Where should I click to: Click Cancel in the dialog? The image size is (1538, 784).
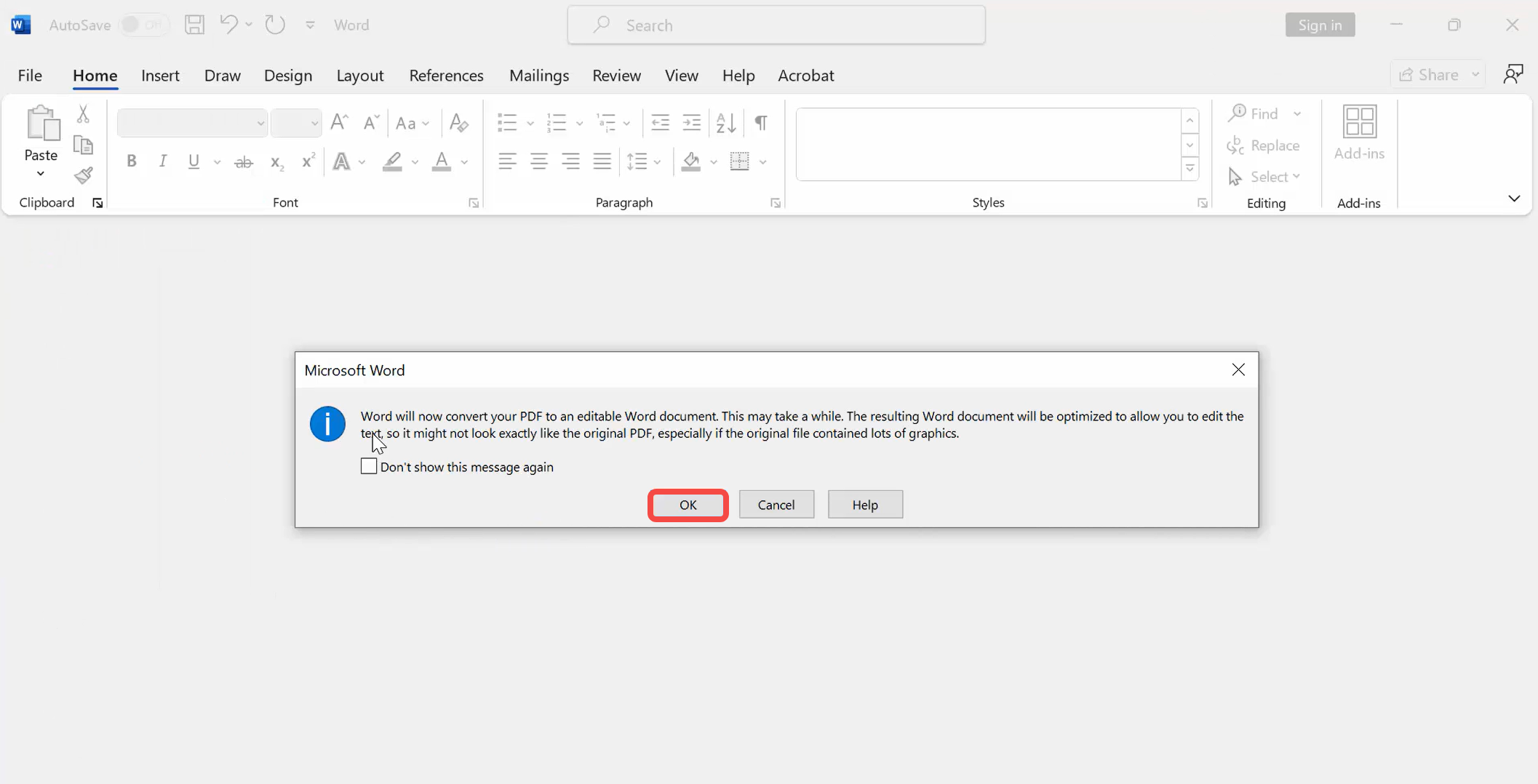pos(776,505)
